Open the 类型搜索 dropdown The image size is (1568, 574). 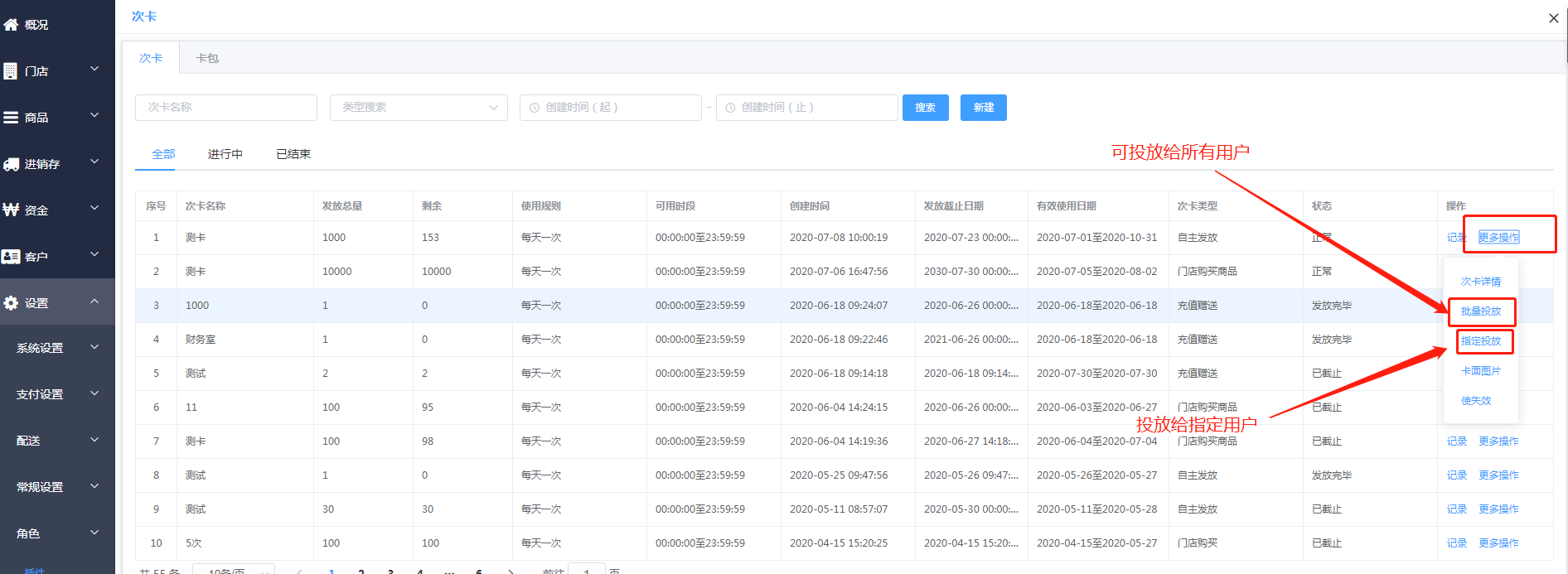[x=419, y=108]
